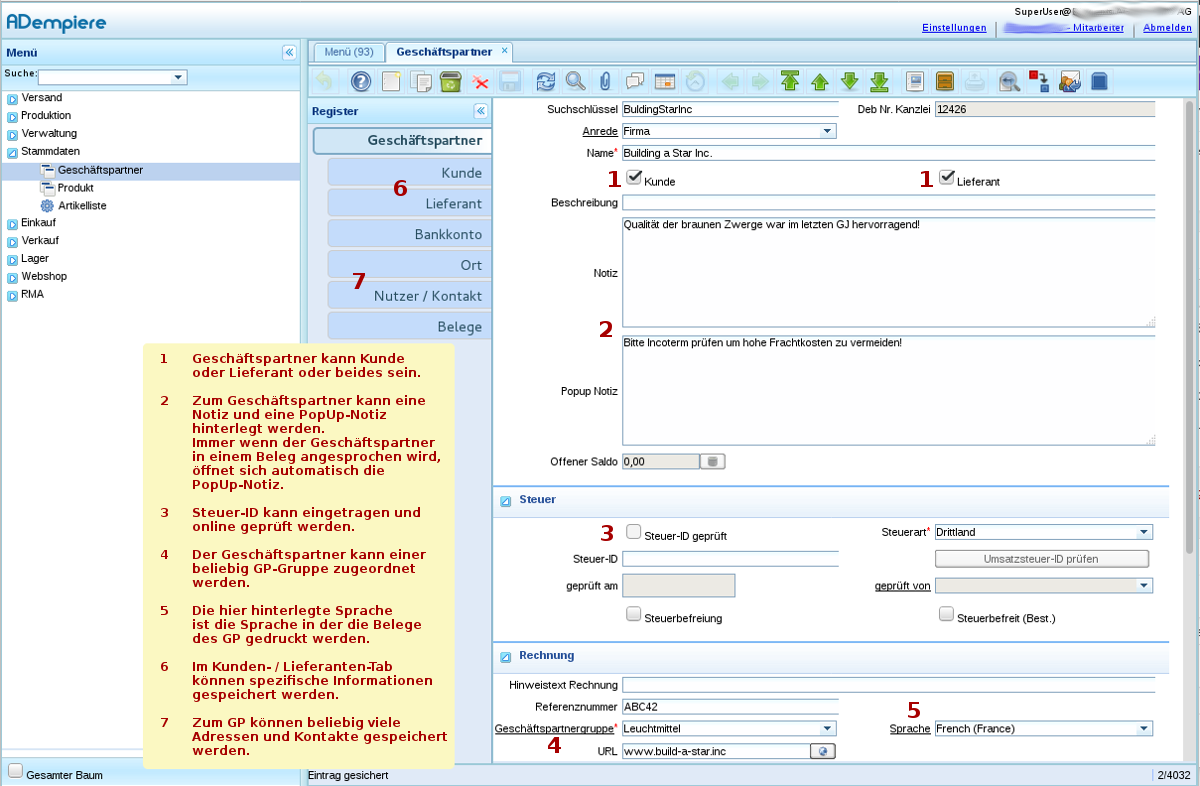Expand the Einkauf tree node
This screenshot has width=1200, height=786.
click(x=12, y=223)
